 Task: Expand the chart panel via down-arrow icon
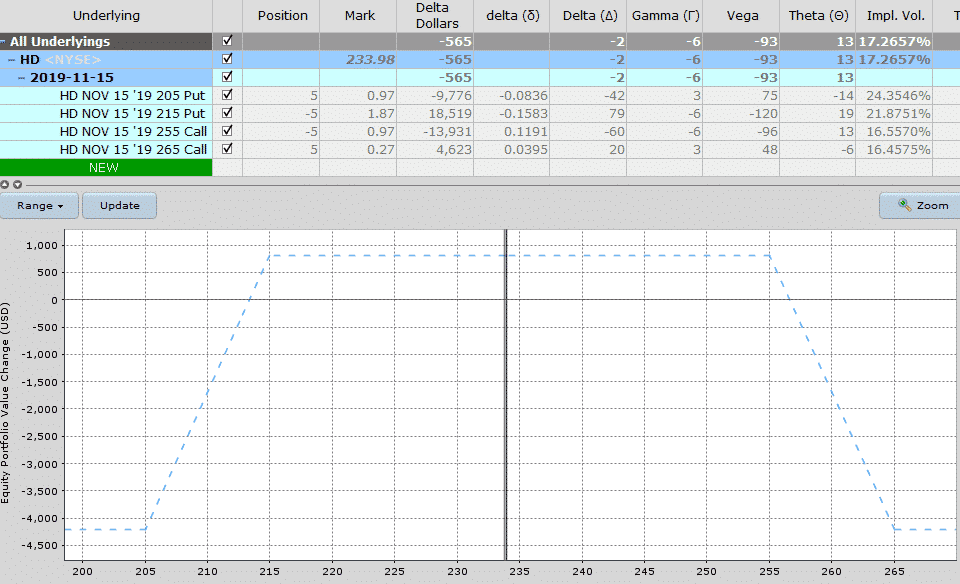pos(17,183)
